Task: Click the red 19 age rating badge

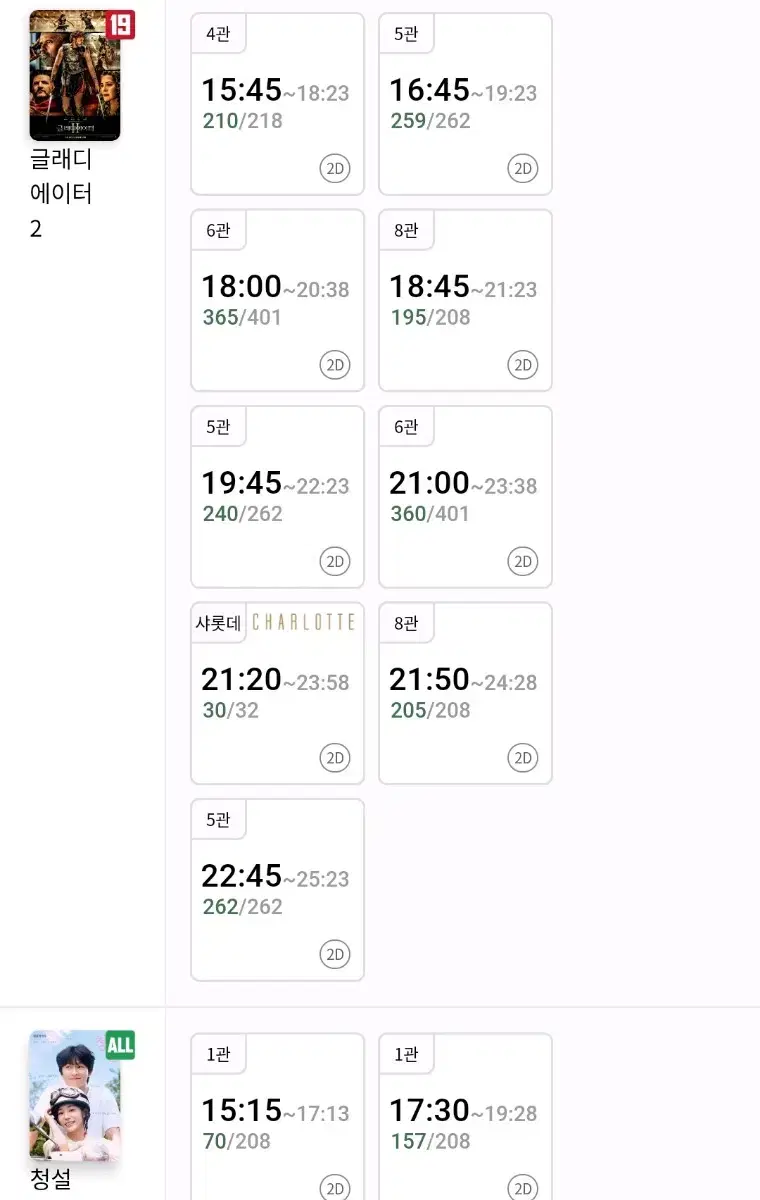Action: pyautogui.click(x=120, y=24)
